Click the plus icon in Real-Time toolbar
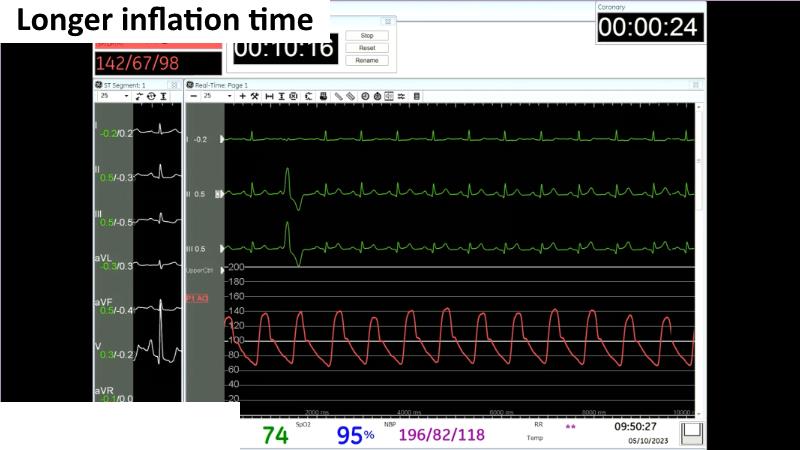800x450 pixels. pyautogui.click(x=242, y=96)
